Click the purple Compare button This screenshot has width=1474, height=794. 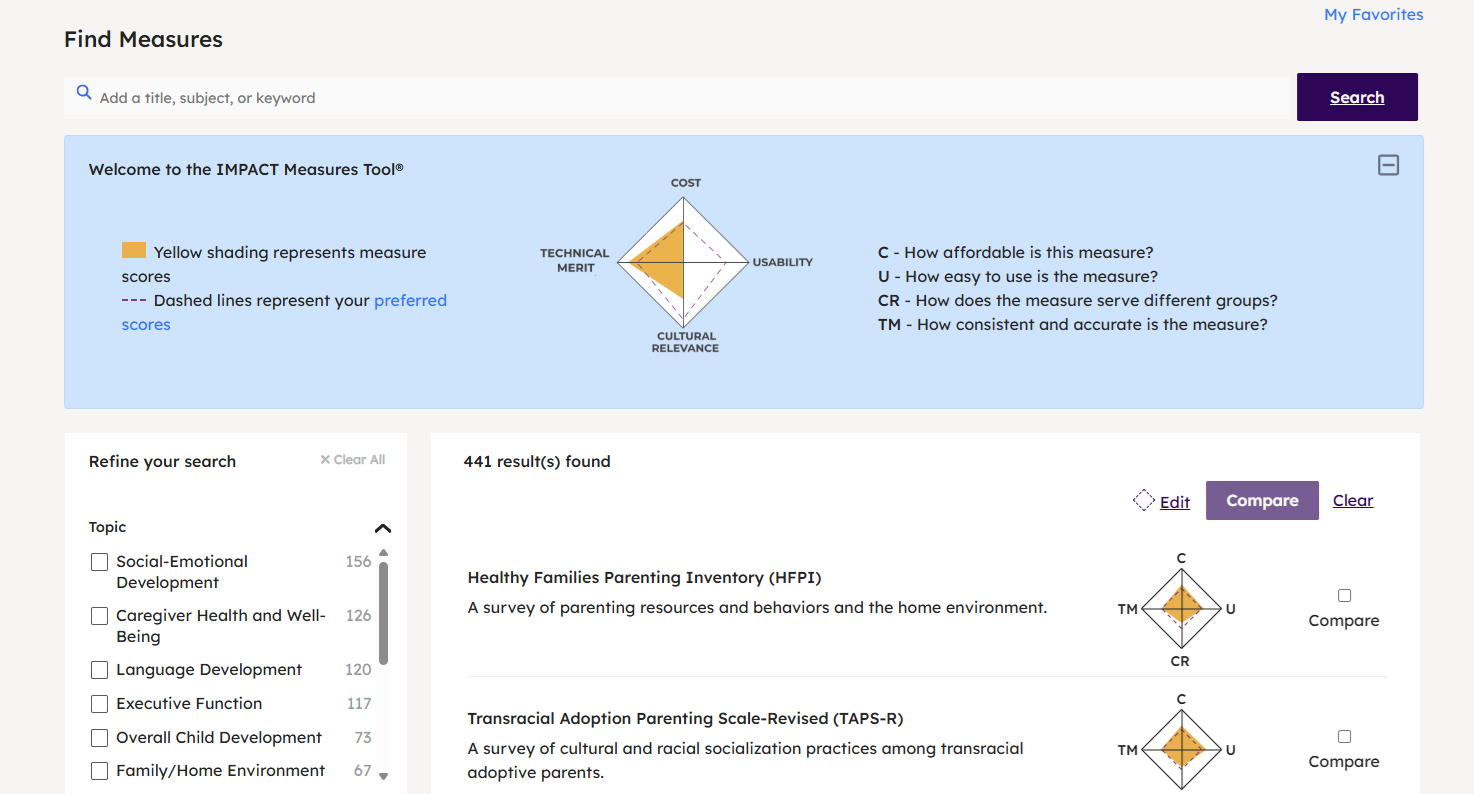tap(1262, 500)
